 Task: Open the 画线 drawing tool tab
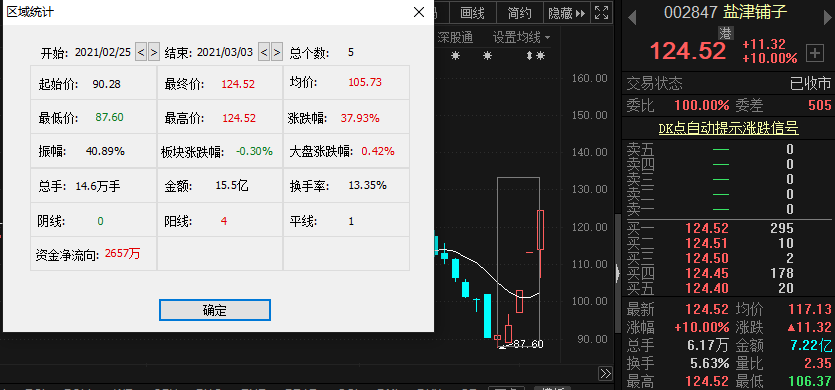[x=472, y=12]
